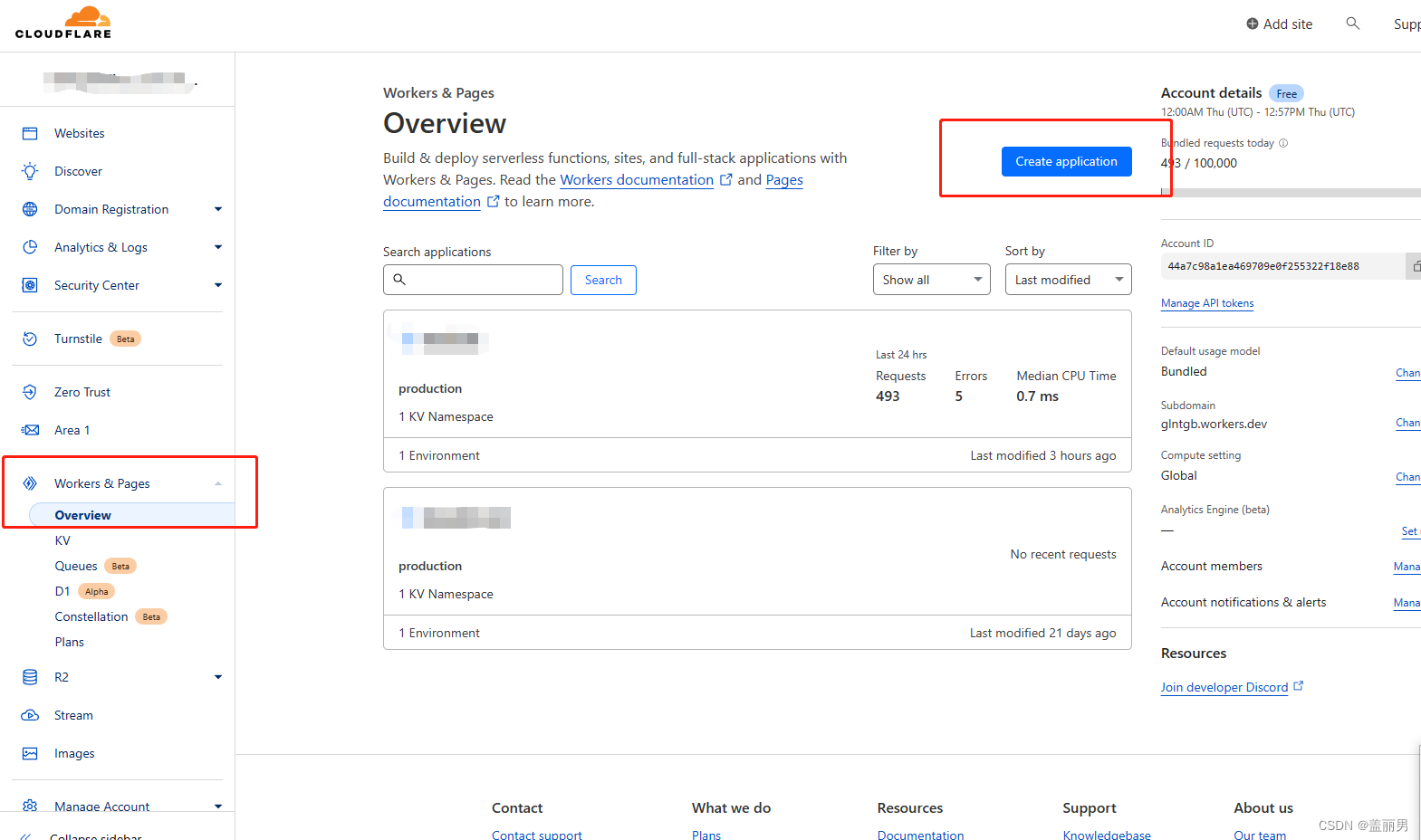
Task: Click the Search button for applications
Action: (x=603, y=280)
